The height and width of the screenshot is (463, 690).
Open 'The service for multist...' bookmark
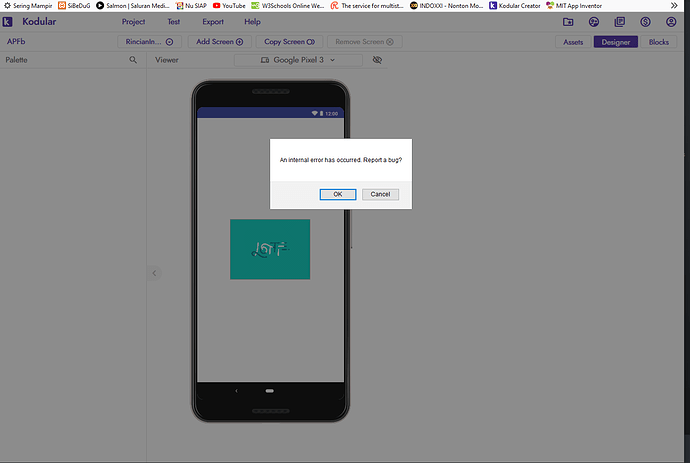coord(367,6)
